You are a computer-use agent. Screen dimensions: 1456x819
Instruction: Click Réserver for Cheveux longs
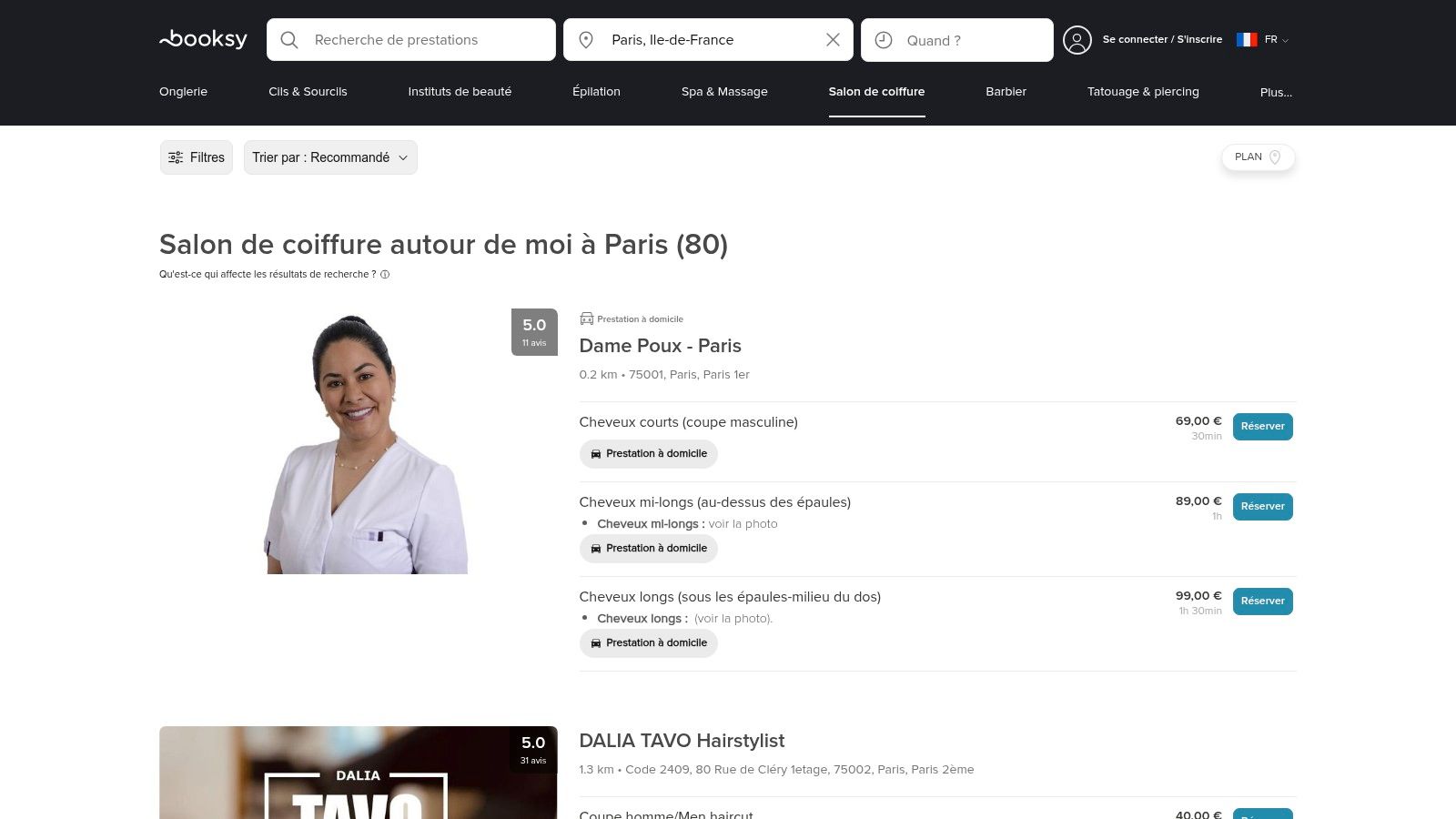(1262, 602)
